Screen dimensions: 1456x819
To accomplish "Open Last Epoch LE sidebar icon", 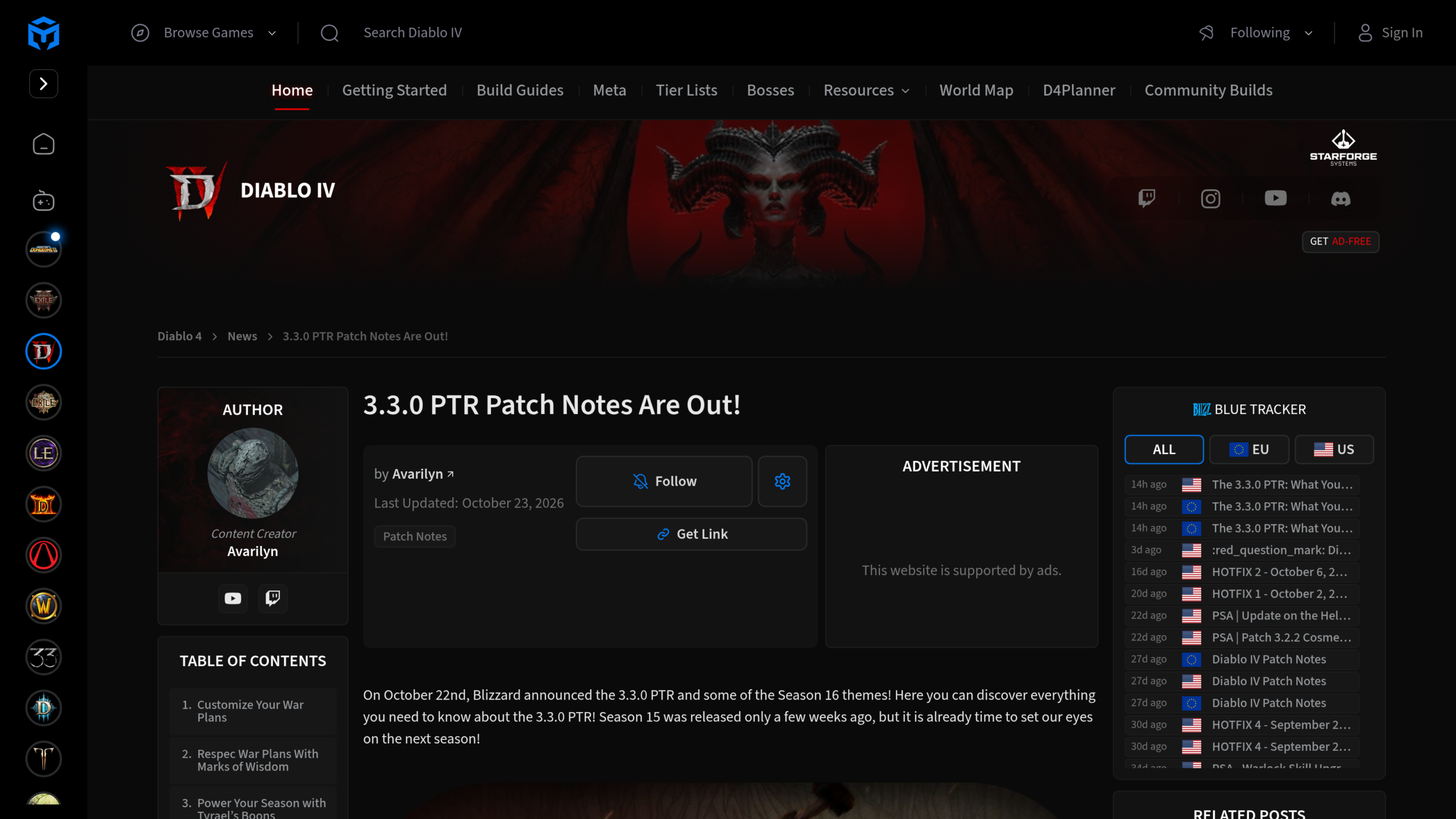I will (43, 453).
